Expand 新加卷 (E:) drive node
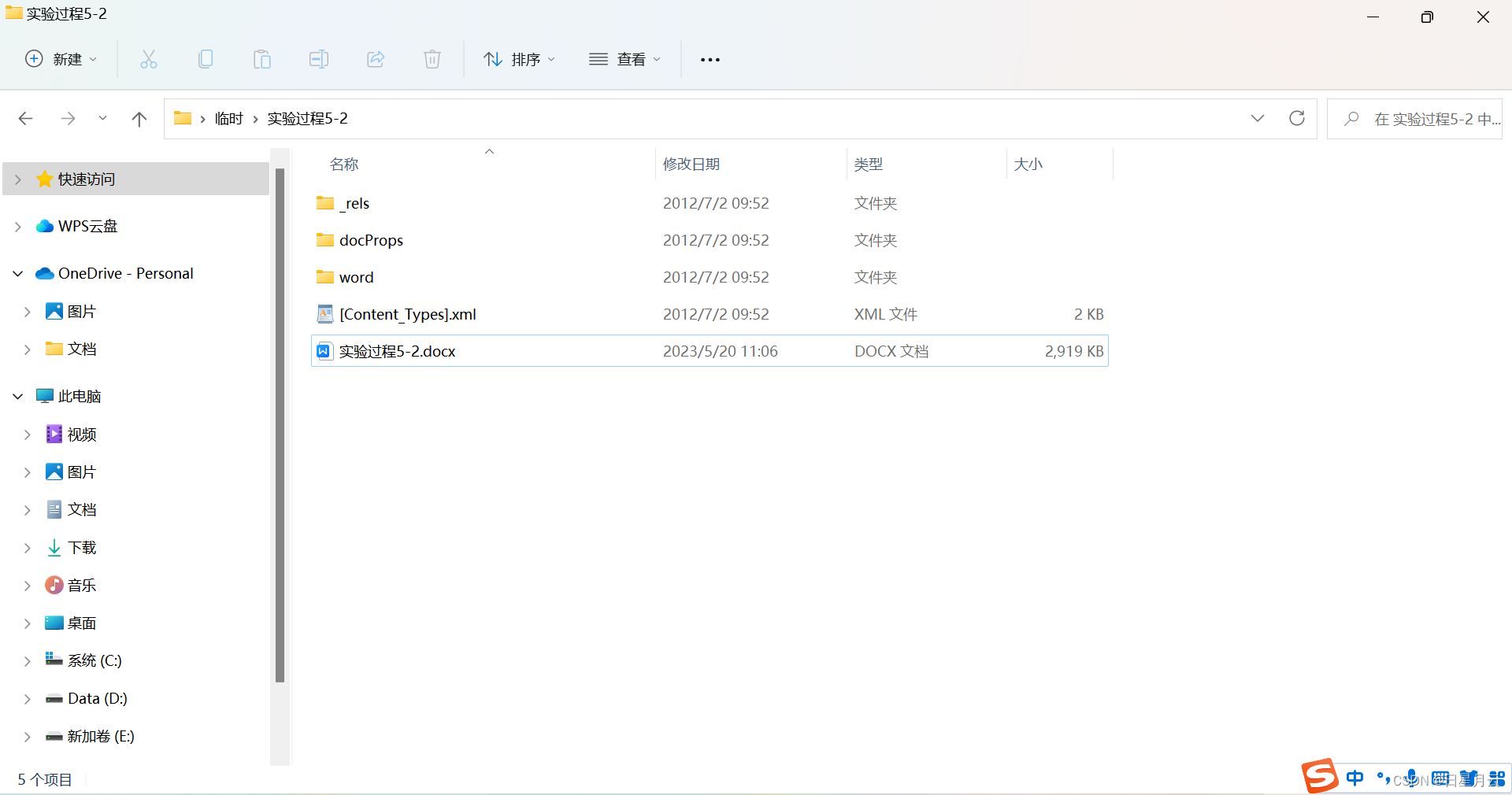 27,737
